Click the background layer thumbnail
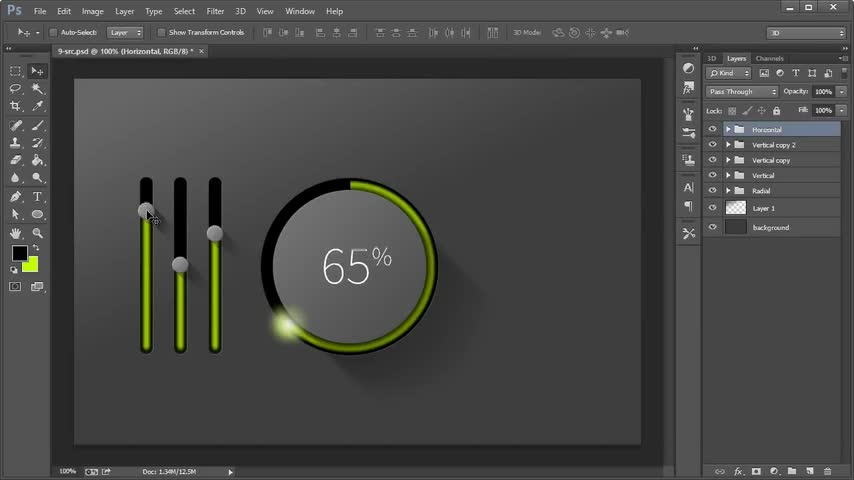Viewport: 854px width, 480px height. 736,227
